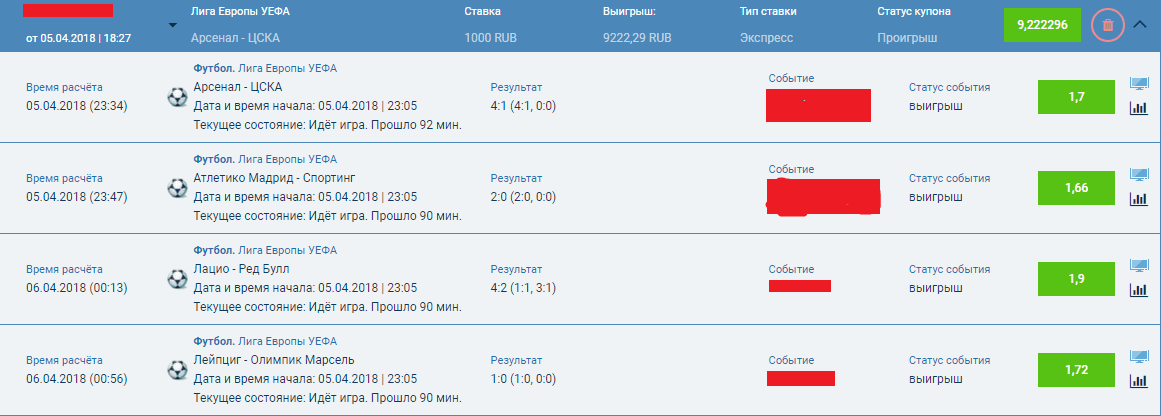Click the football icon beside Арсенал - ЦСКА
The height and width of the screenshot is (416, 1161).
point(177,96)
